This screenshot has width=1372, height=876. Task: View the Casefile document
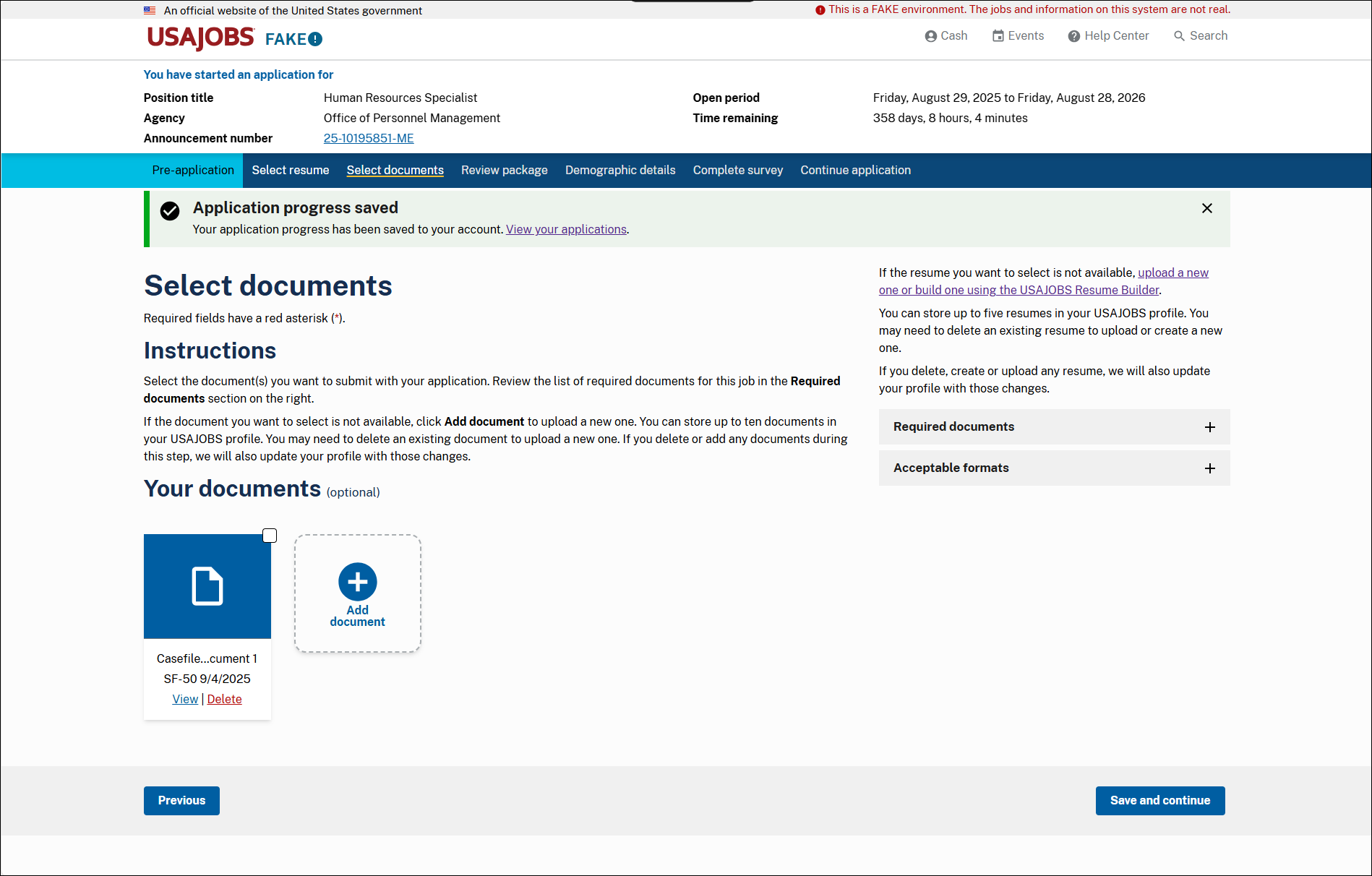click(x=185, y=700)
